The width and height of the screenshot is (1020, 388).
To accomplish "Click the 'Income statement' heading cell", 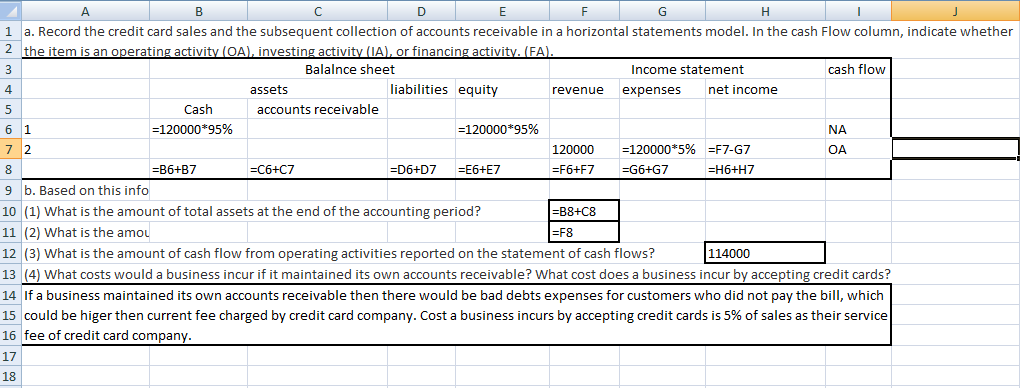I will (688, 69).
